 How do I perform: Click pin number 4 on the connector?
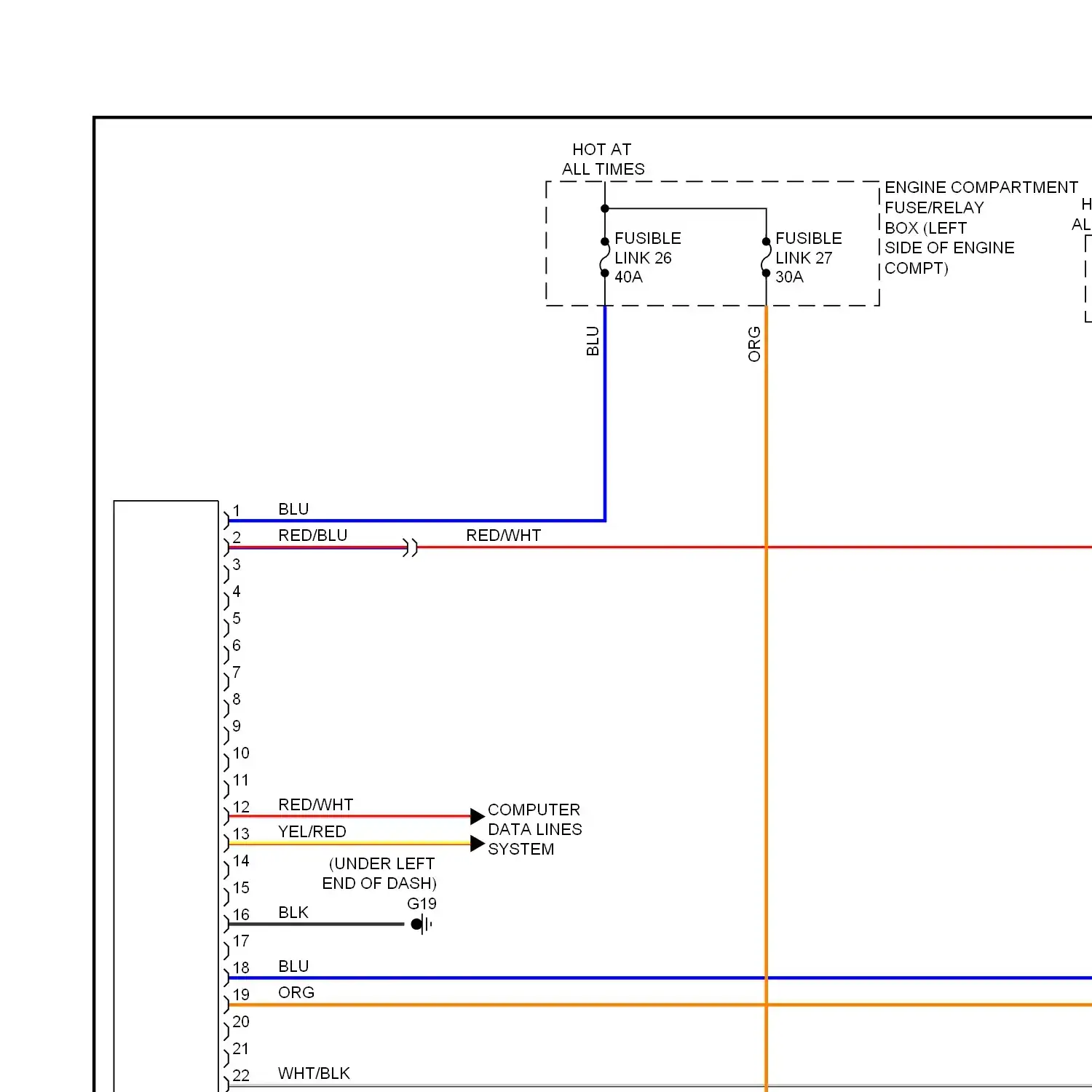click(x=237, y=591)
